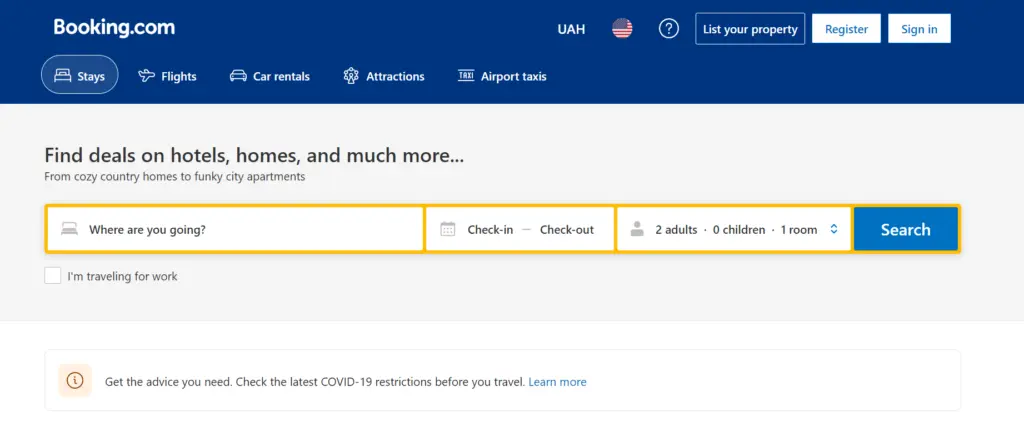Expand the guests and rooms selector arrows
The height and width of the screenshot is (427, 1024).
click(x=834, y=229)
